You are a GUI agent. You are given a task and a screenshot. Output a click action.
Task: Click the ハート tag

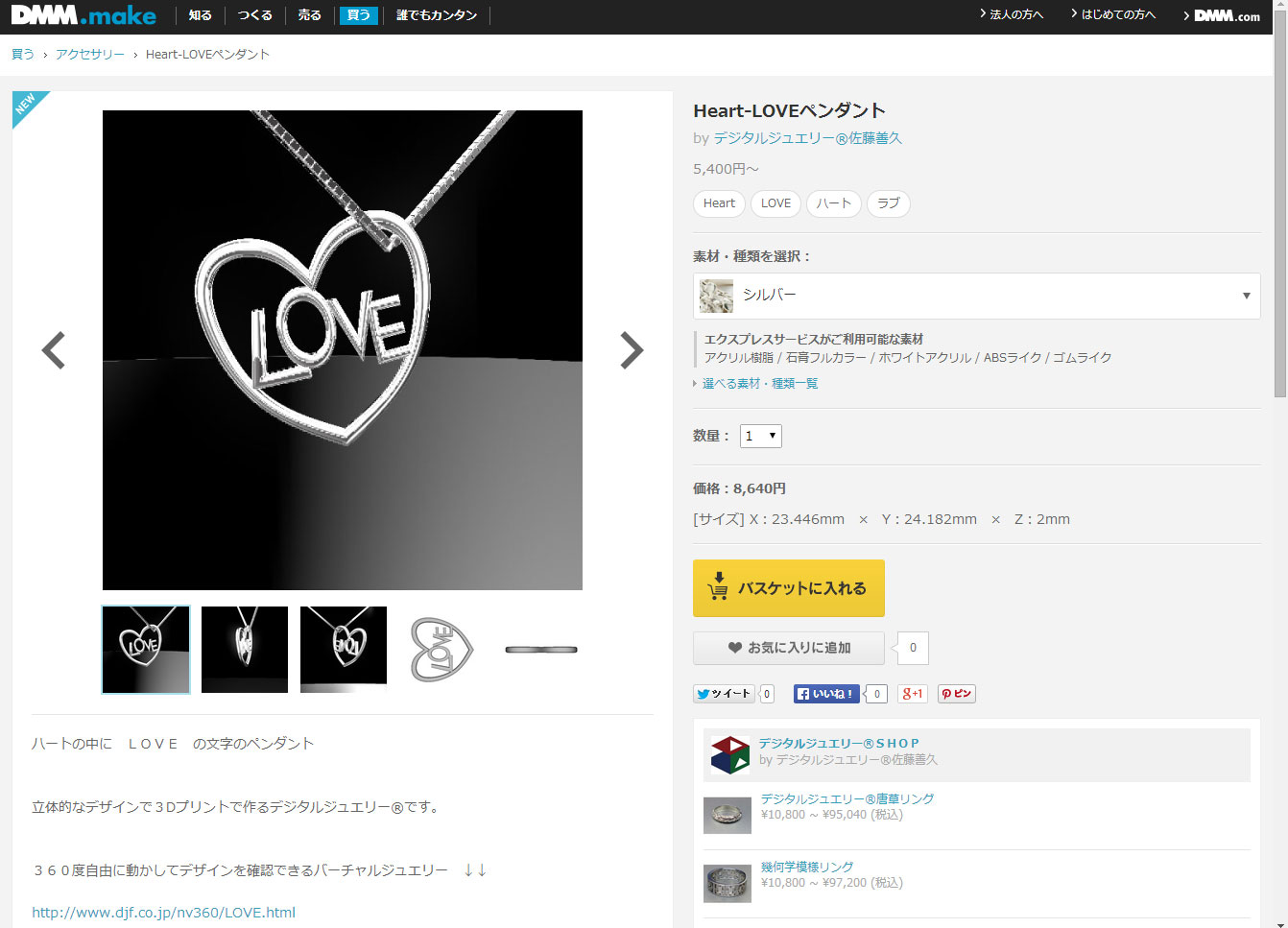click(x=834, y=203)
